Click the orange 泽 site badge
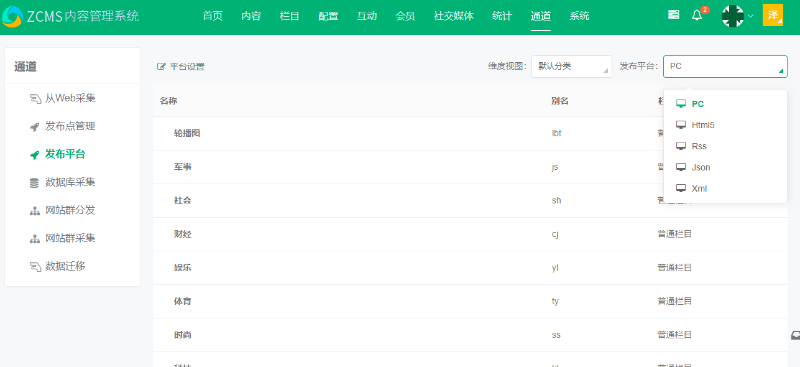 coord(772,15)
